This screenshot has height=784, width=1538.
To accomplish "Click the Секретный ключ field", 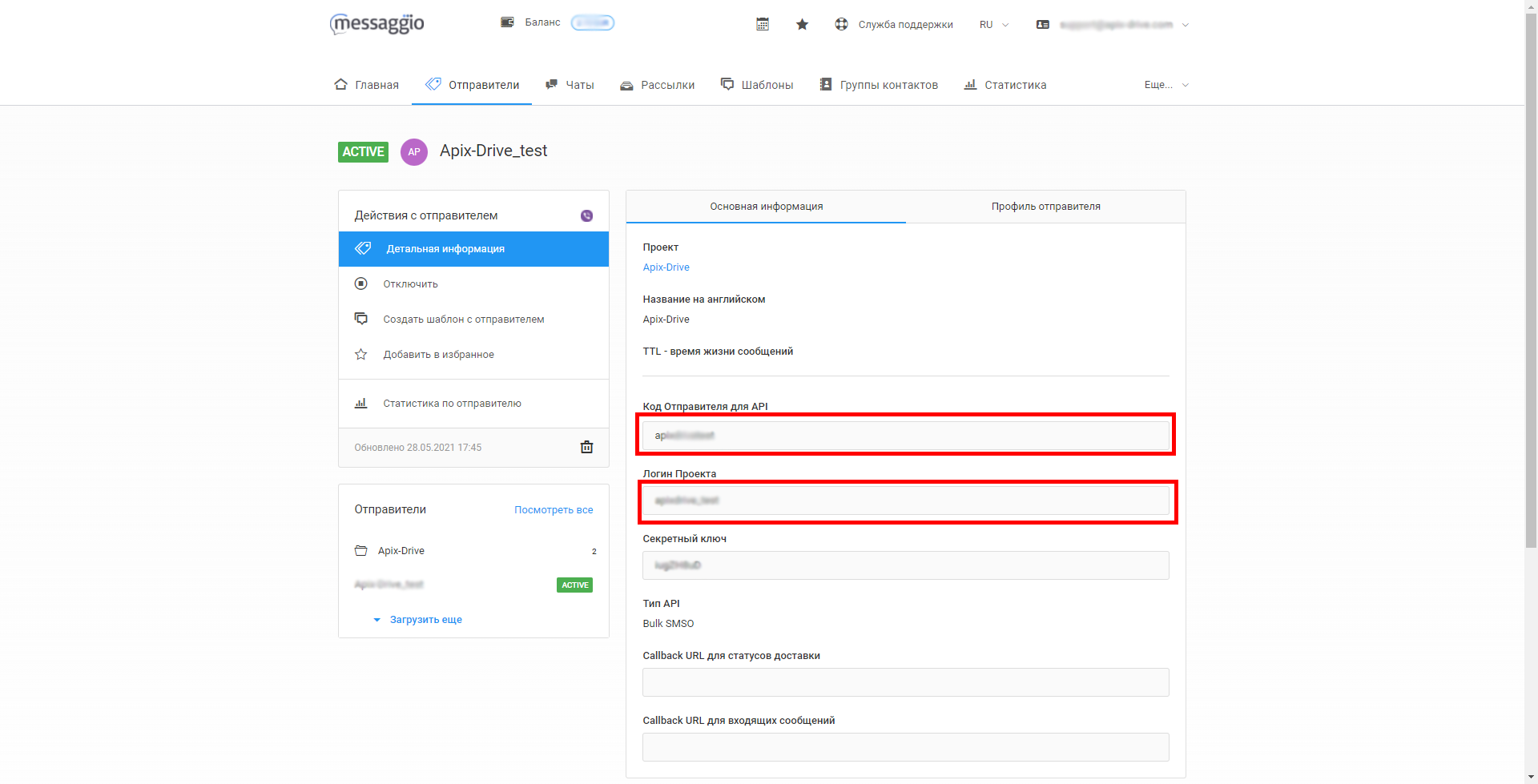I will coord(905,565).
